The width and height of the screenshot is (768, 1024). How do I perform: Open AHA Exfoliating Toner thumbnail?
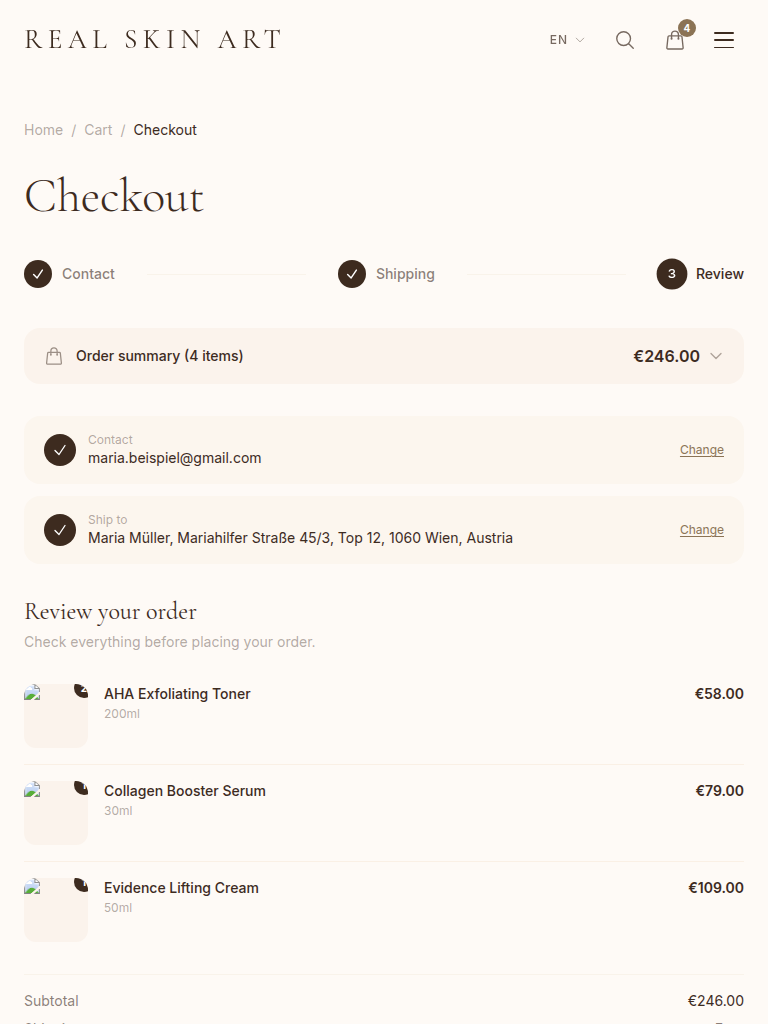[56, 716]
